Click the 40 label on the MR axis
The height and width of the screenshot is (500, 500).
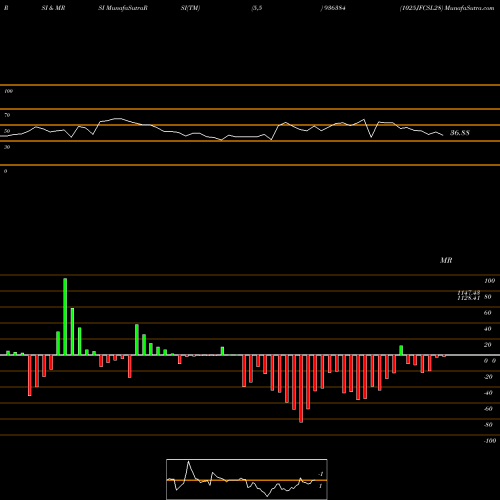coord(488,329)
